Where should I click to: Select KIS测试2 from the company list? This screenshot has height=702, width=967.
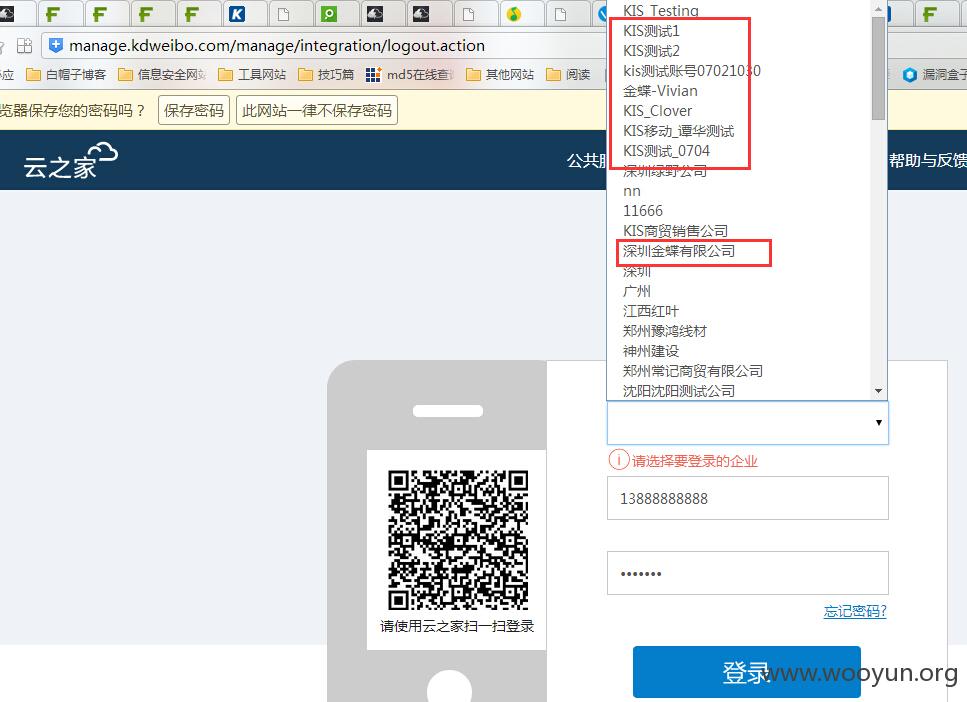pyautogui.click(x=651, y=51)
